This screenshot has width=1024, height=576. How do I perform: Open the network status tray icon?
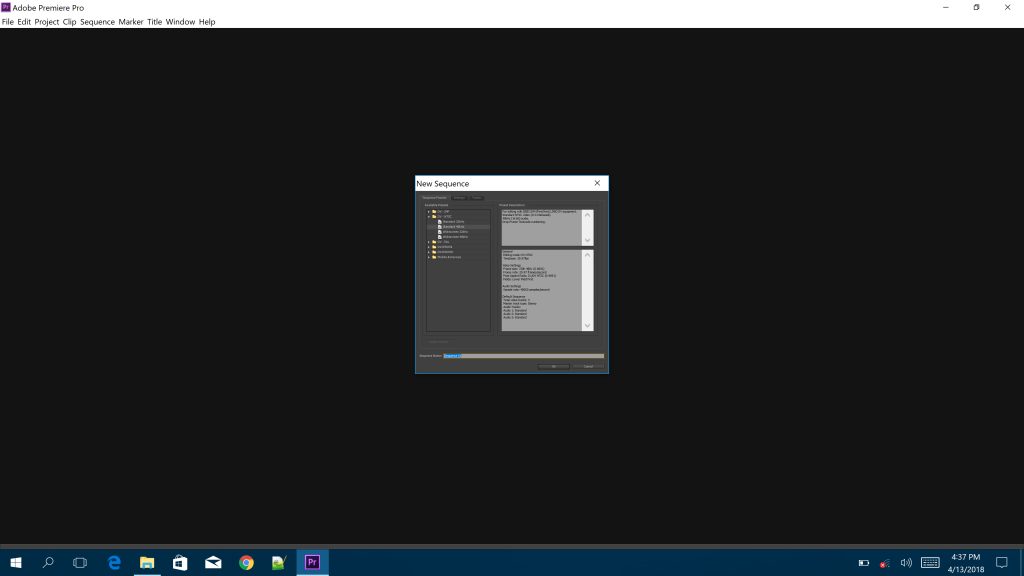[x=885, y=562]
